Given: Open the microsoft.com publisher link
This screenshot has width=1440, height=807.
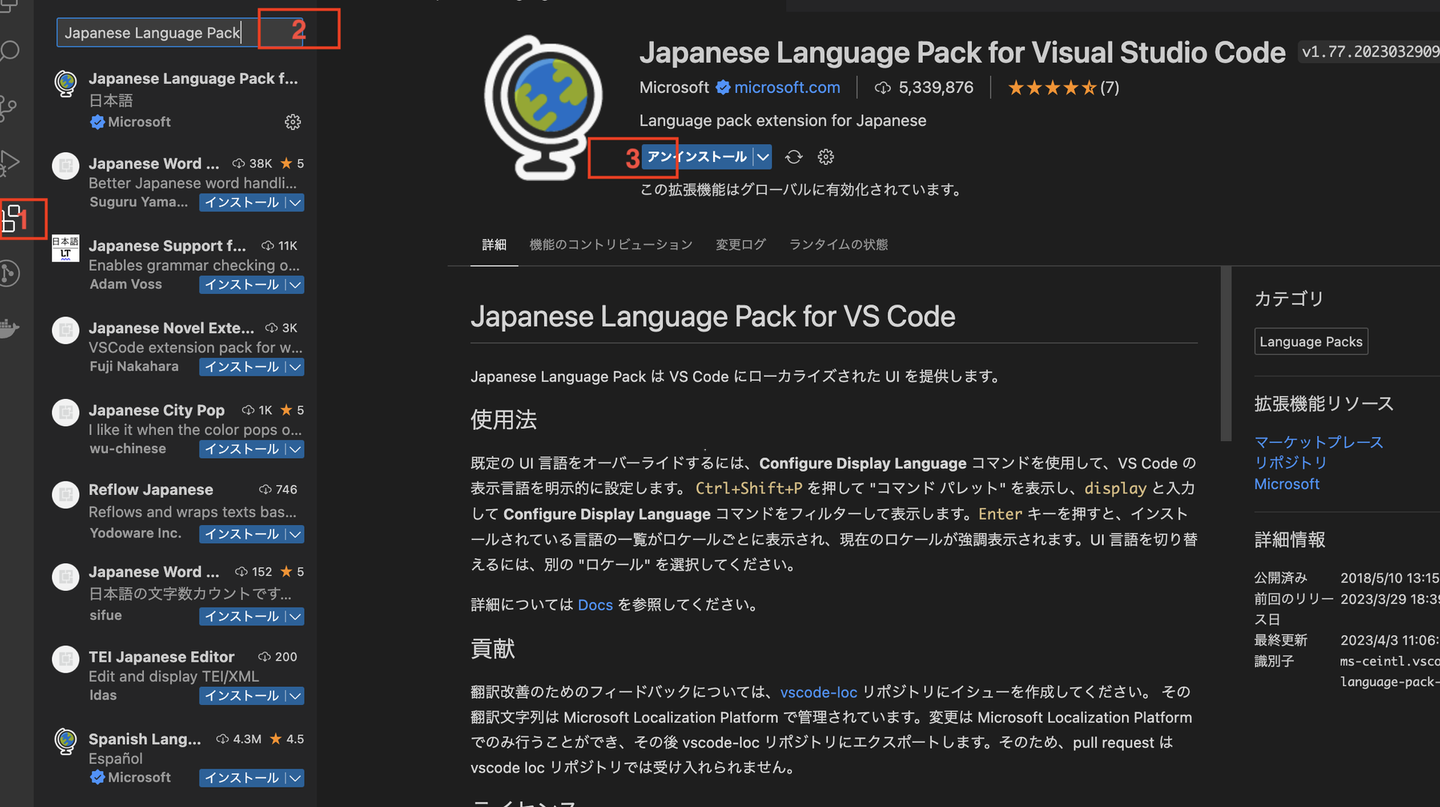Looking at the screenshot, I should 787,88.
